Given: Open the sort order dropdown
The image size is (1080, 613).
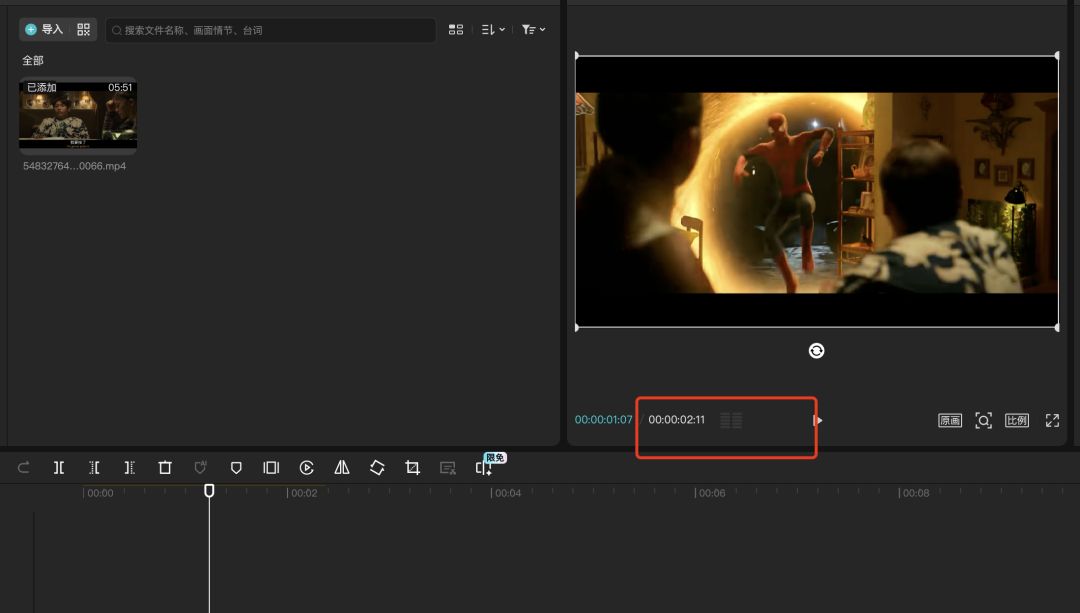Looking at the screenshot, I should click(x=493, y=30).
